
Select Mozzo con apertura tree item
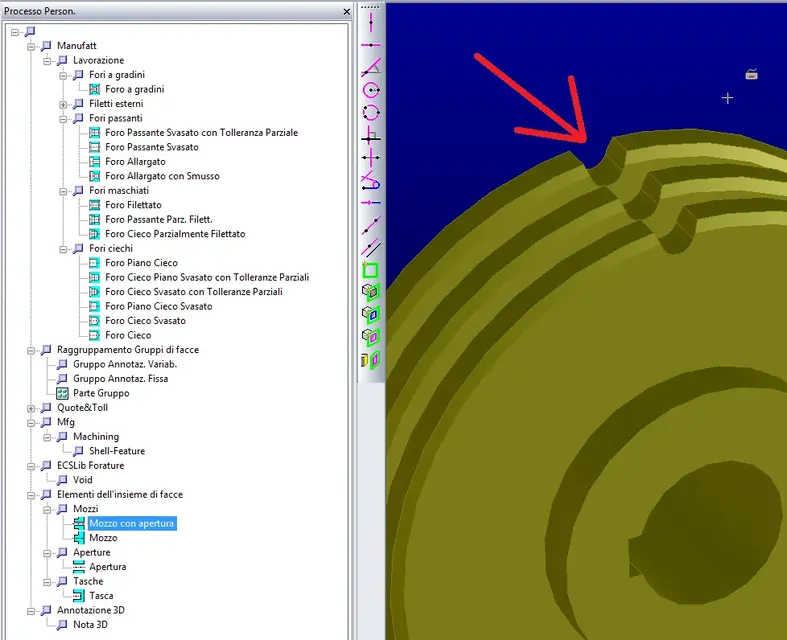pyautogui.click(x=132, y=523)
